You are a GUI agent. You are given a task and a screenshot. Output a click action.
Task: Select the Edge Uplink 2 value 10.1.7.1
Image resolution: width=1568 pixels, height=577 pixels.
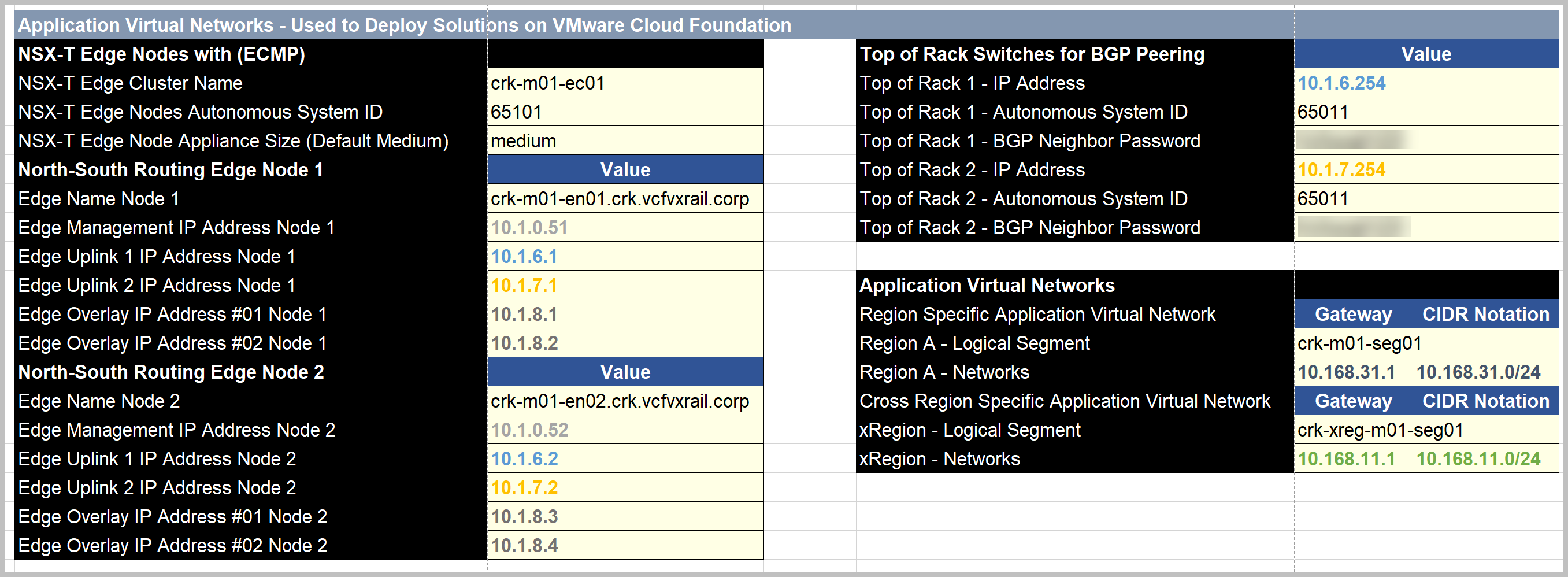click(625, 286)
